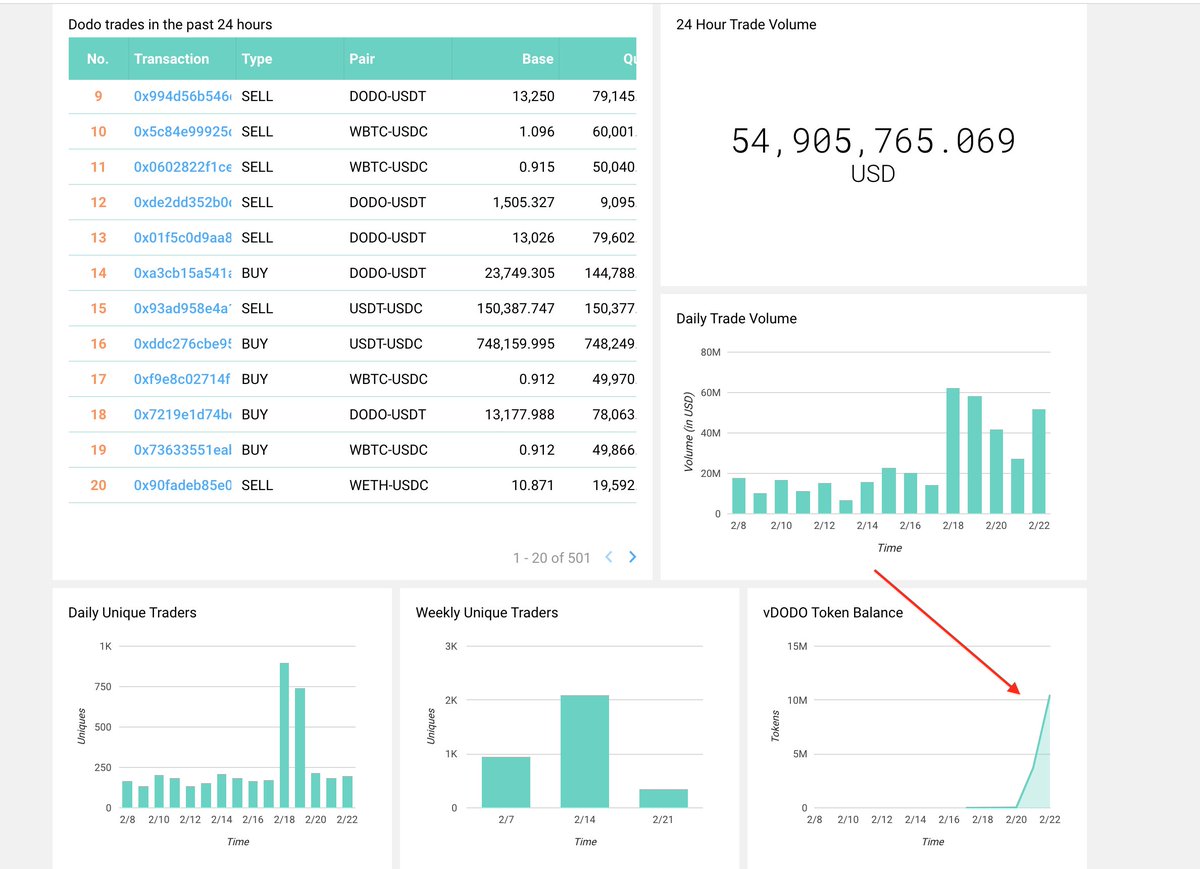
Task: Click the base value 150,387.747 cell
Action: pos(515,308)
